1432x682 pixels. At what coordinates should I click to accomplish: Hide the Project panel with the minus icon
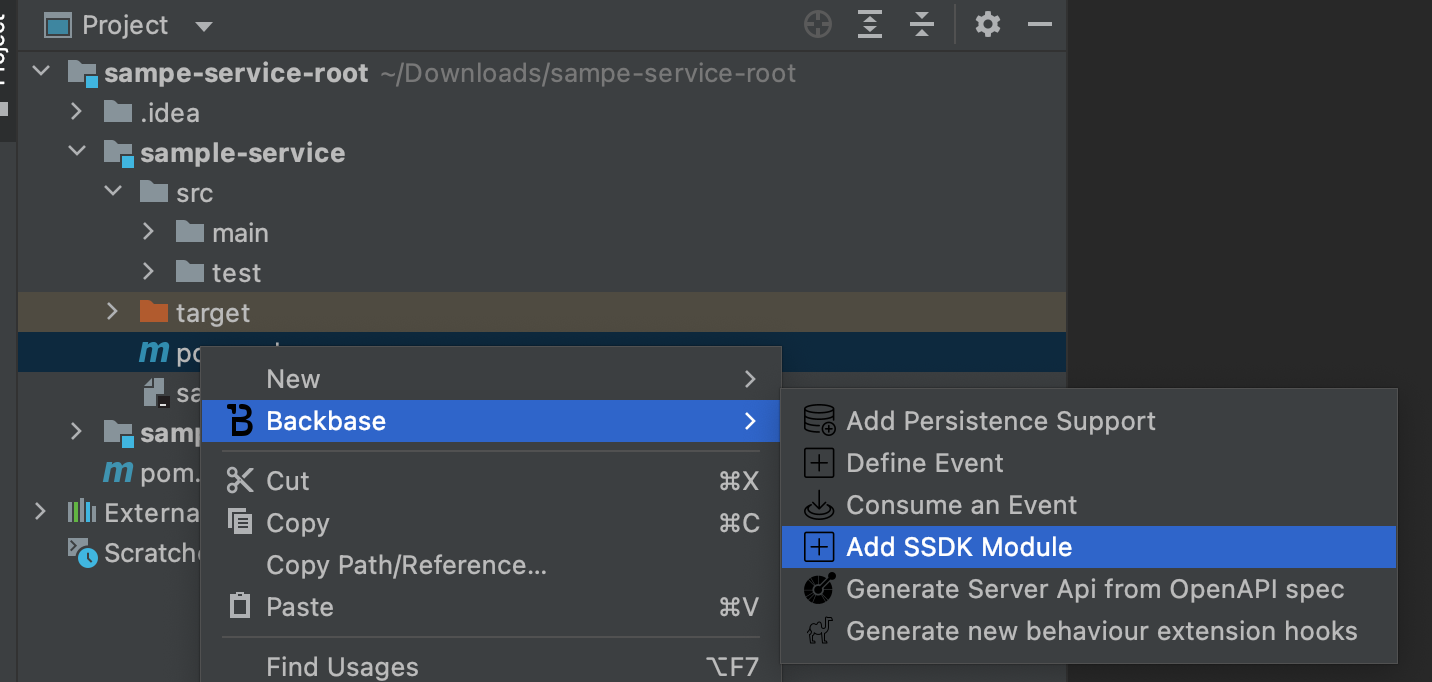pyautogui.click(x=1040, y=25)
